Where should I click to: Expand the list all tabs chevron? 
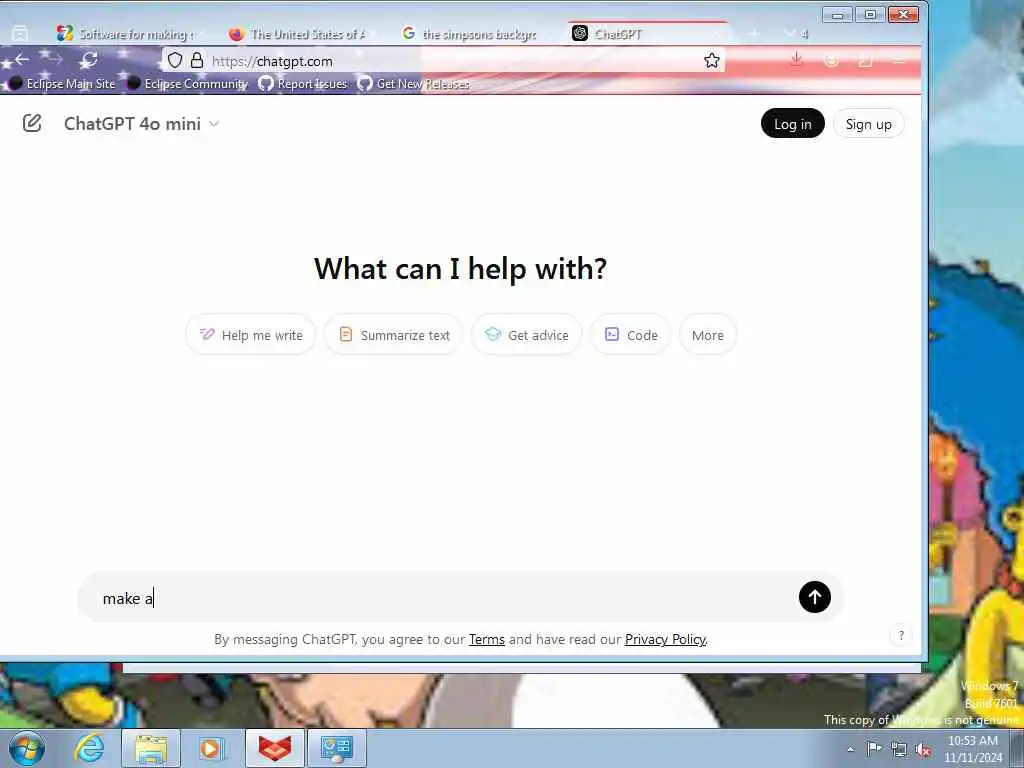pos(790,33)
